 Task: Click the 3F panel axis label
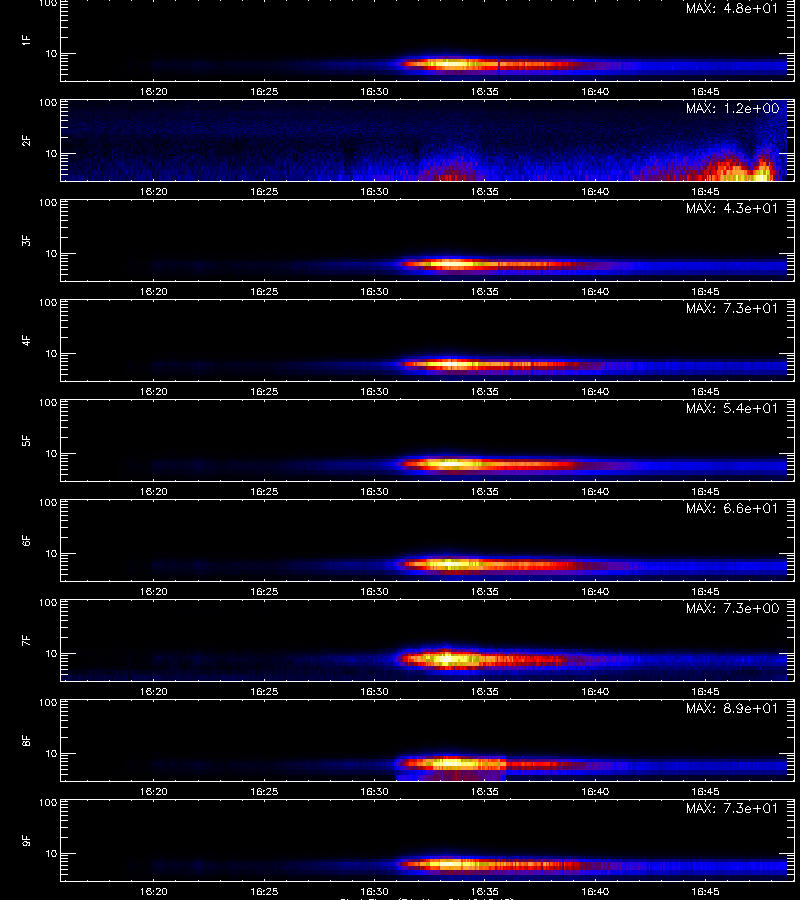pyautogui.click(x=26, y=240)
